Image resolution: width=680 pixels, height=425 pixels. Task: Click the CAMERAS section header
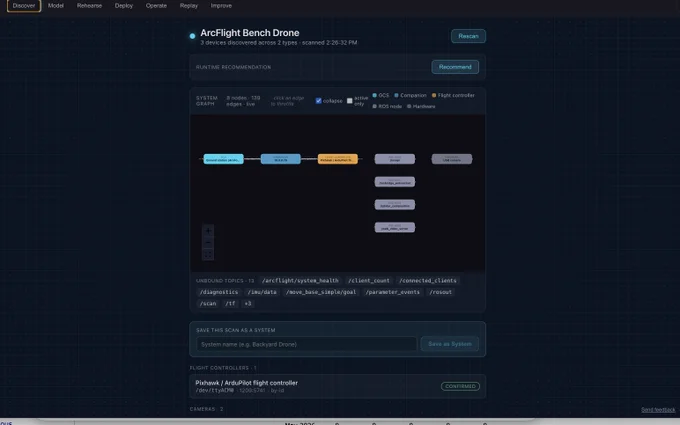tap(206, 409)
